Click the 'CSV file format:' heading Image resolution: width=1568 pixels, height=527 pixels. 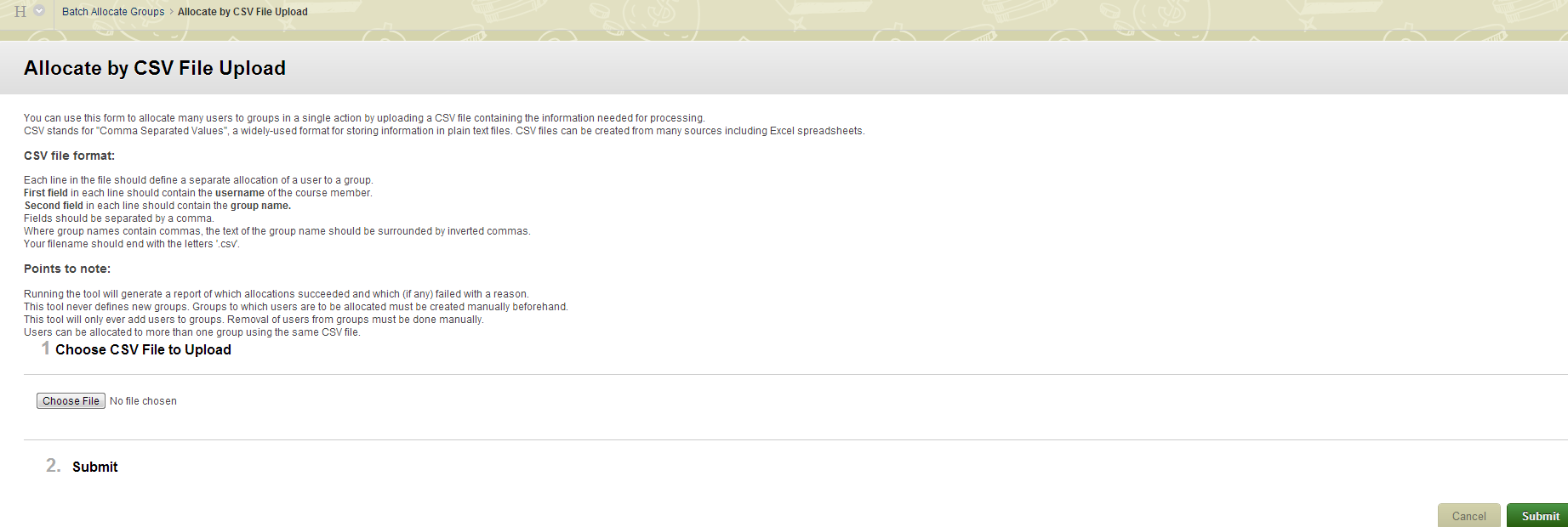tap(69, 156)
